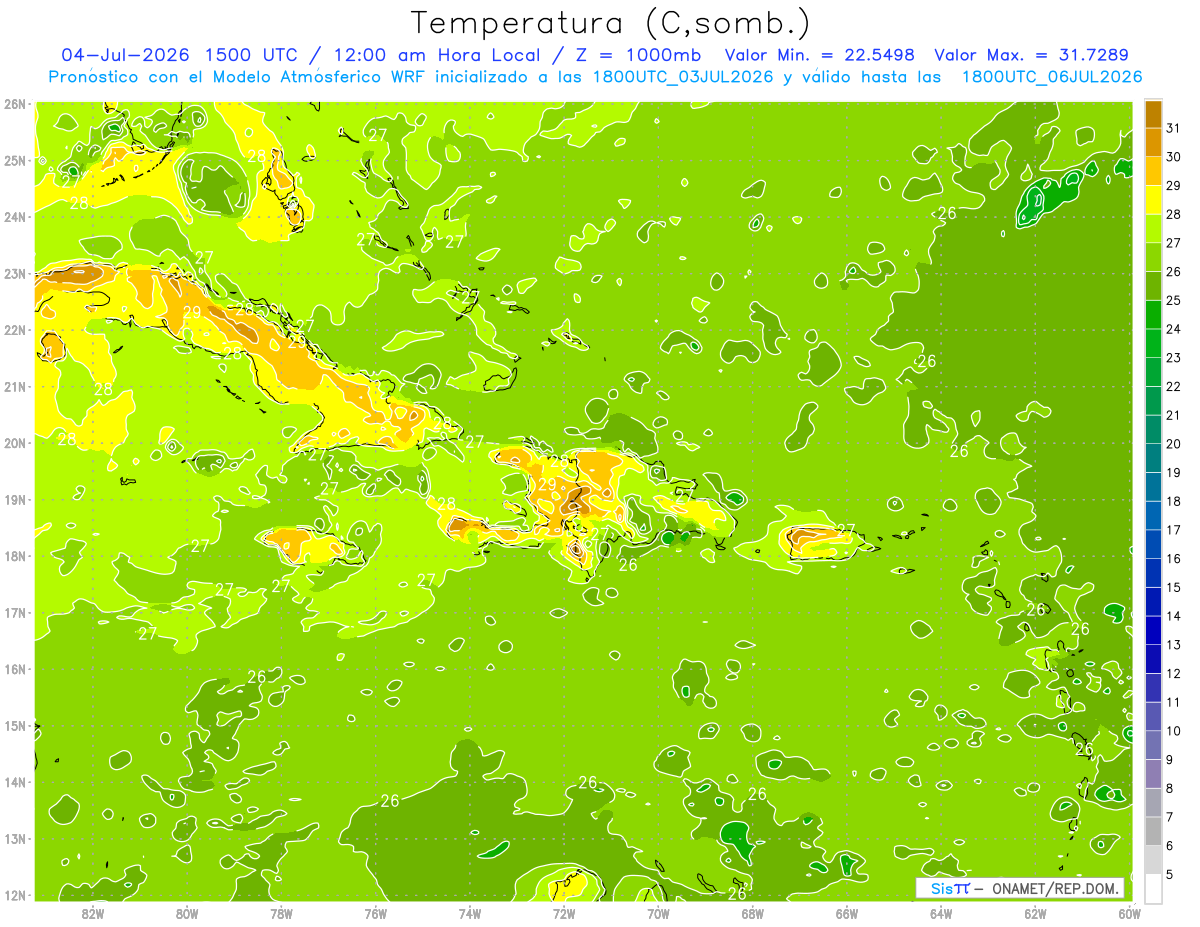Click the "68W" longitude label

tap(752, 913)
